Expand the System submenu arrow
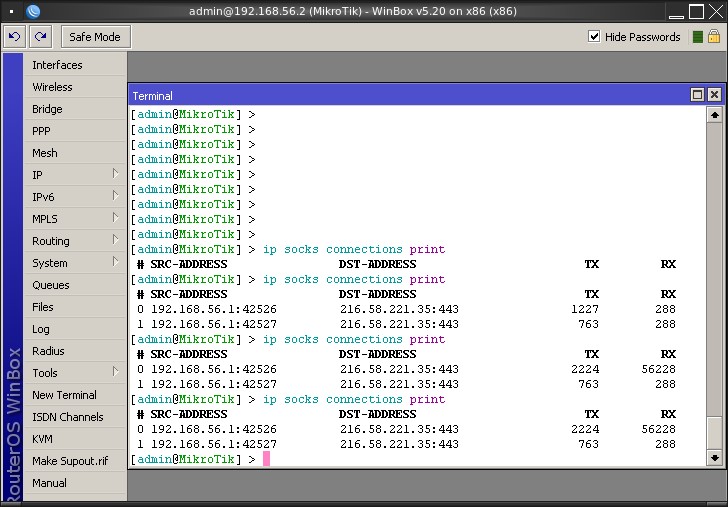This screenshot has height=507, width=728. tap(116, 262)
